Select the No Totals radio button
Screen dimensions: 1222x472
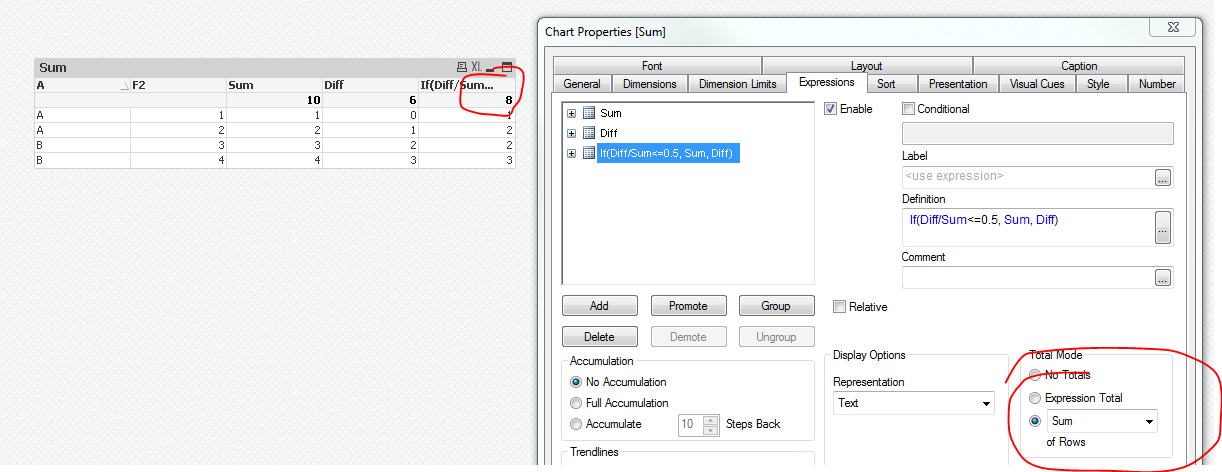click(1035, 375)
